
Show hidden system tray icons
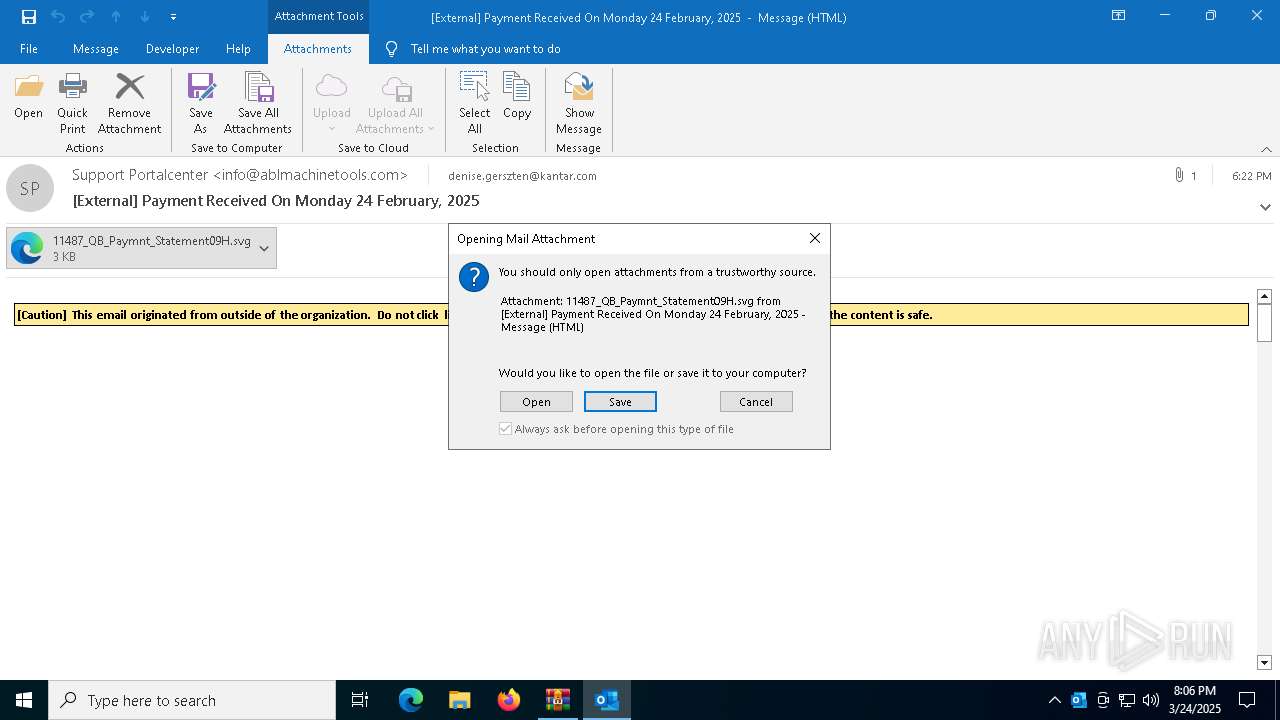(1054, 700)
